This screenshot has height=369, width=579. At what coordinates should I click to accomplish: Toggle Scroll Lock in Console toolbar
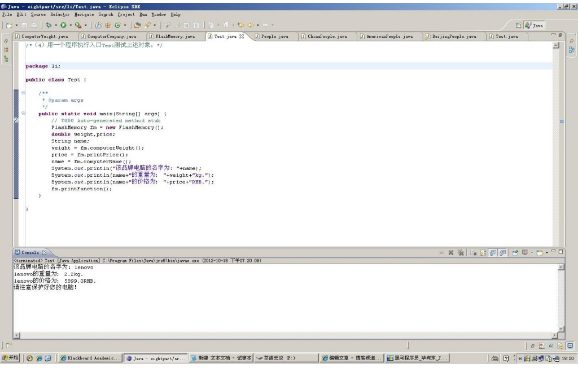483,253
